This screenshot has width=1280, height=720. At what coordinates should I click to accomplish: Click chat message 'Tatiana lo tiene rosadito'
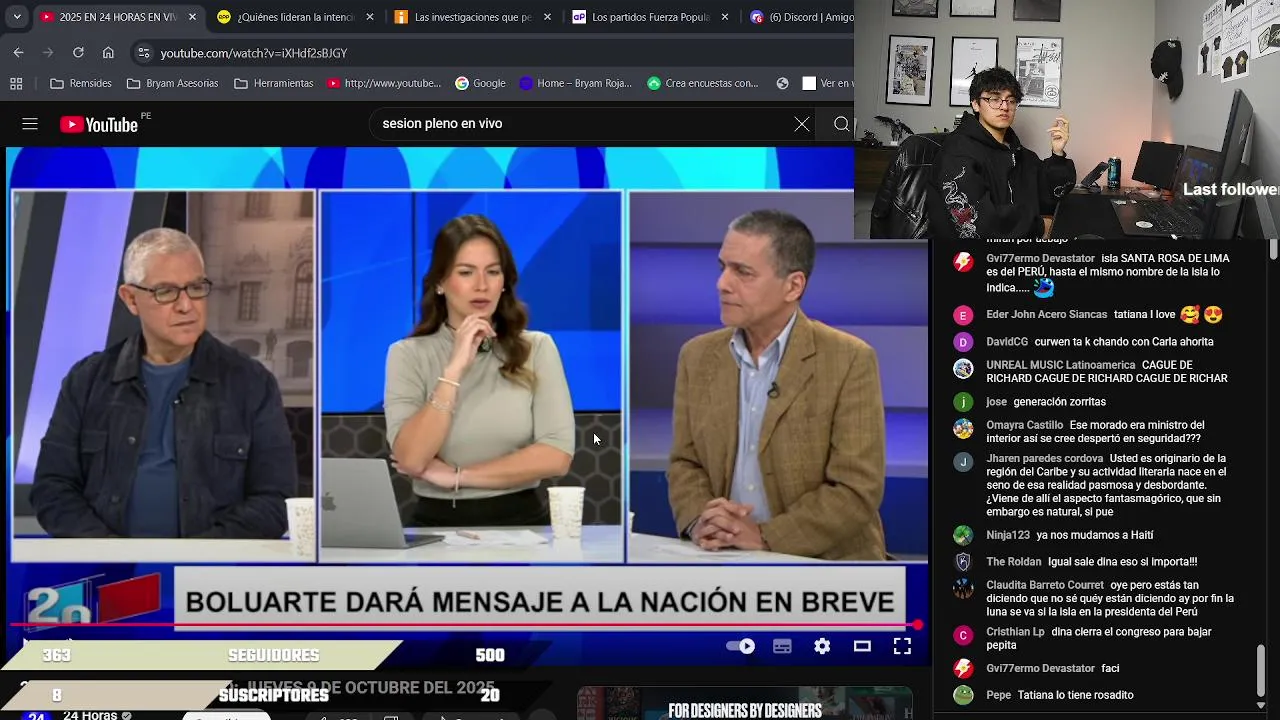pyautogui.click(x=1076, y=695)
